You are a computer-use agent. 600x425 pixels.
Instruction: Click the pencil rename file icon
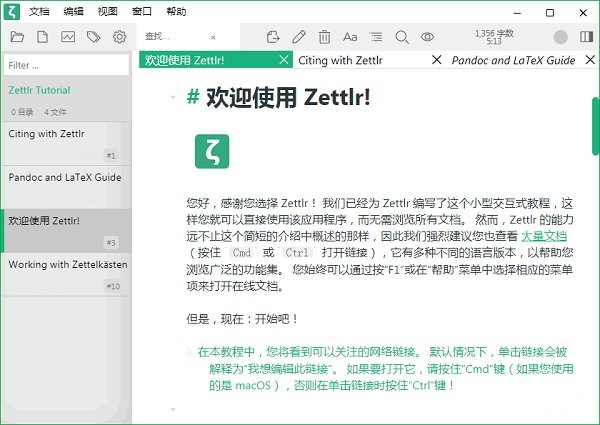pos(299,37)
